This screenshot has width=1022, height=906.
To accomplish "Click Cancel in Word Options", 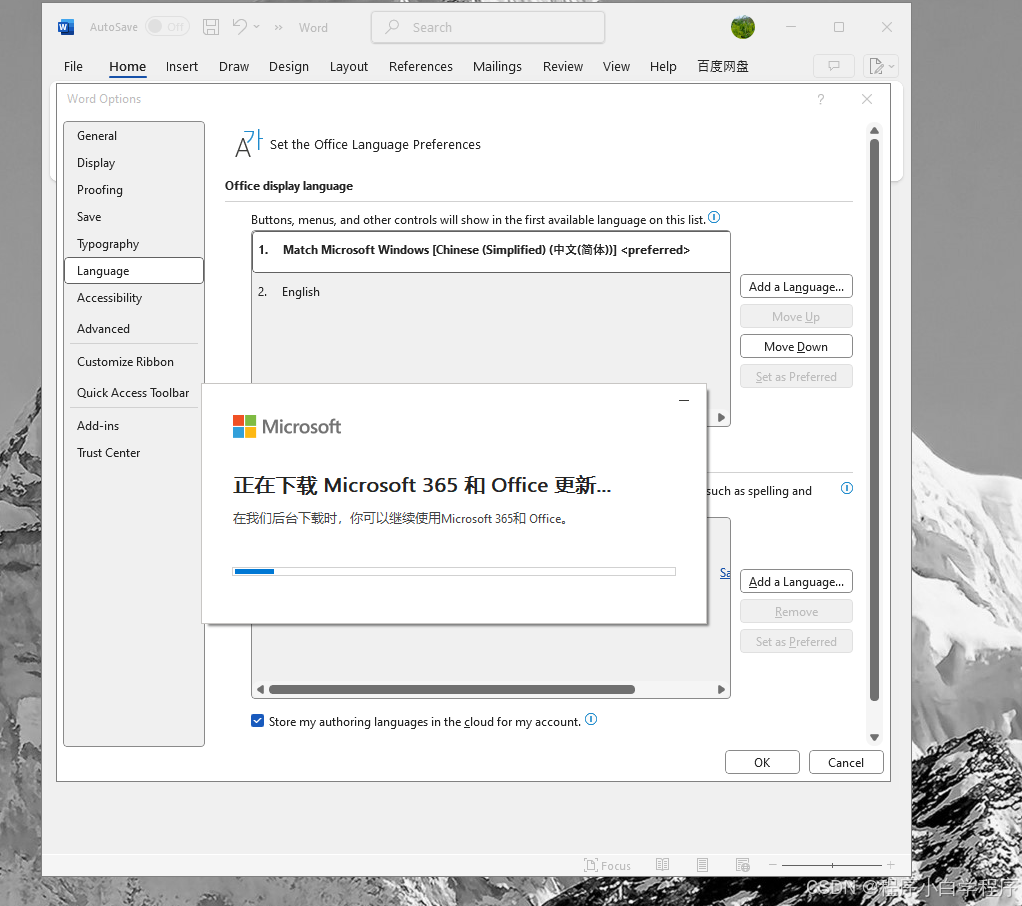I will click(x=846, y=763).
